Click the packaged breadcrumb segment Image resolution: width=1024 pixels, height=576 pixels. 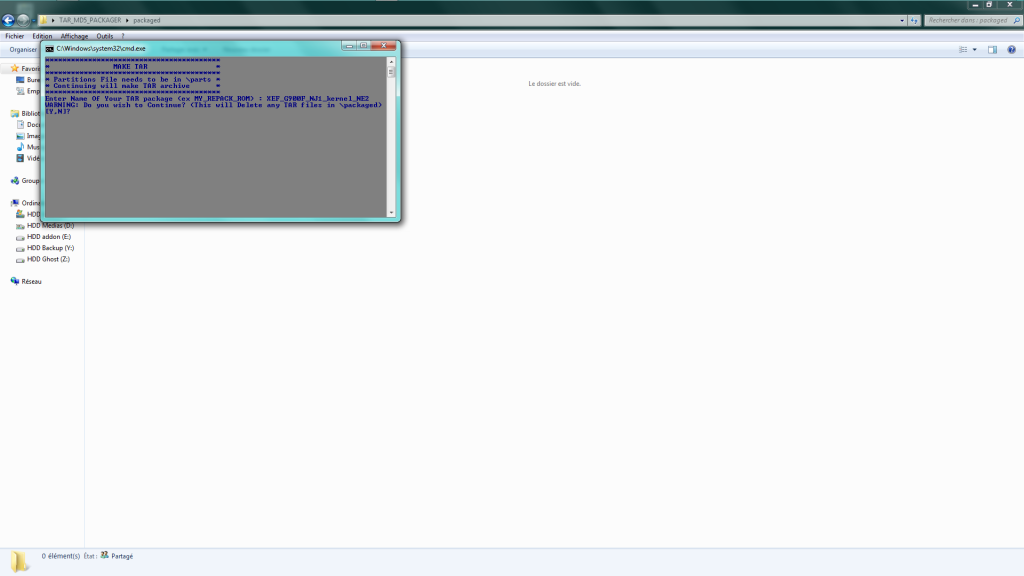point(147,20)
